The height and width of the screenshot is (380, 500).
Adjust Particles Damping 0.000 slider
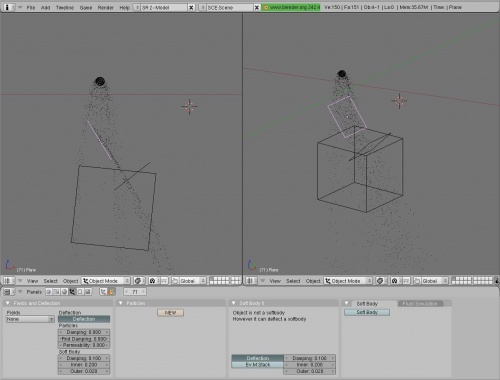[x=84, y=332]
